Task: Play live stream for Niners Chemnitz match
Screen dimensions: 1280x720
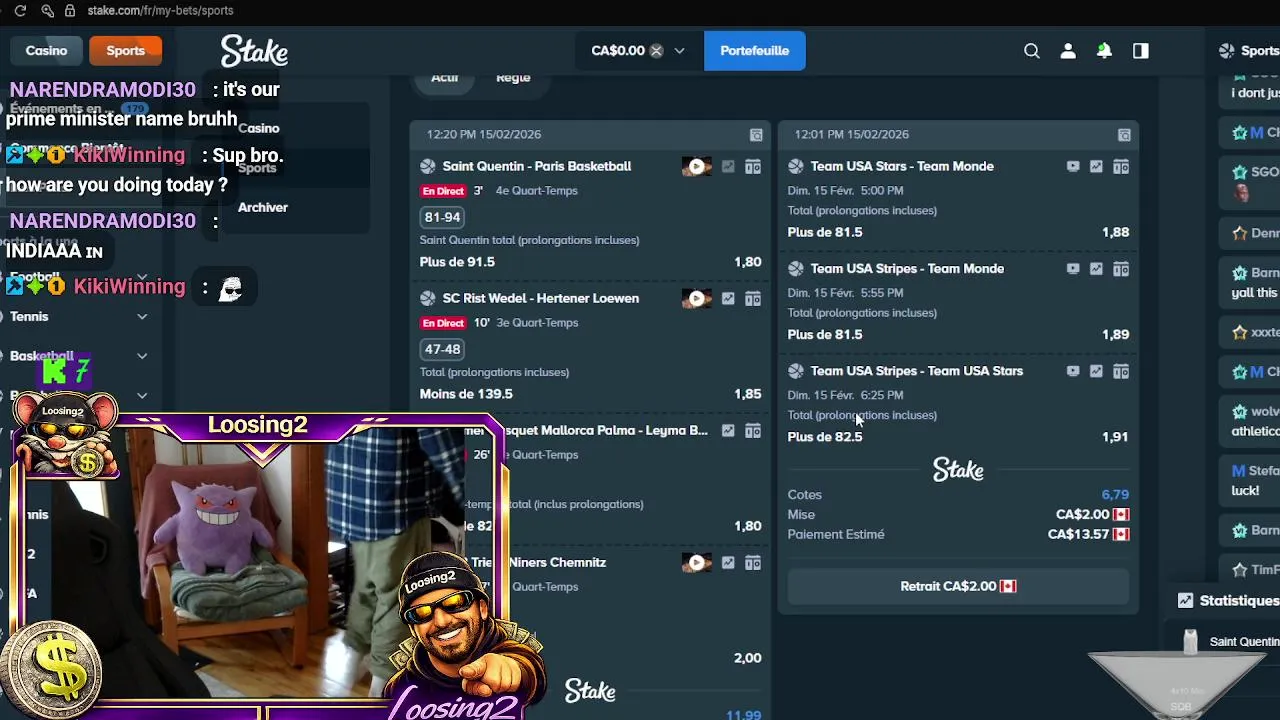Action: click(x=697, y=563)
